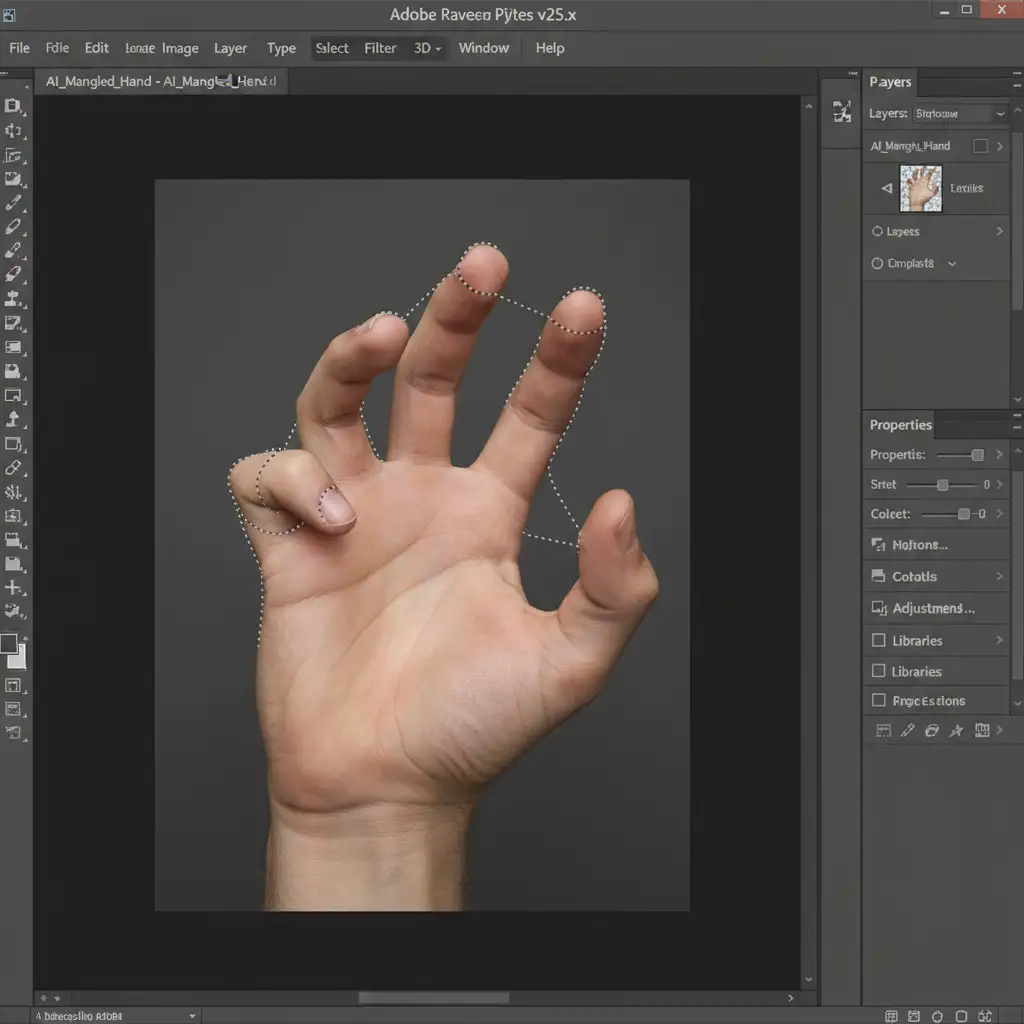Toggle the checkbox next to AI_Manght_Hand
The image size is (1024, 1024).
coord(980,146)
